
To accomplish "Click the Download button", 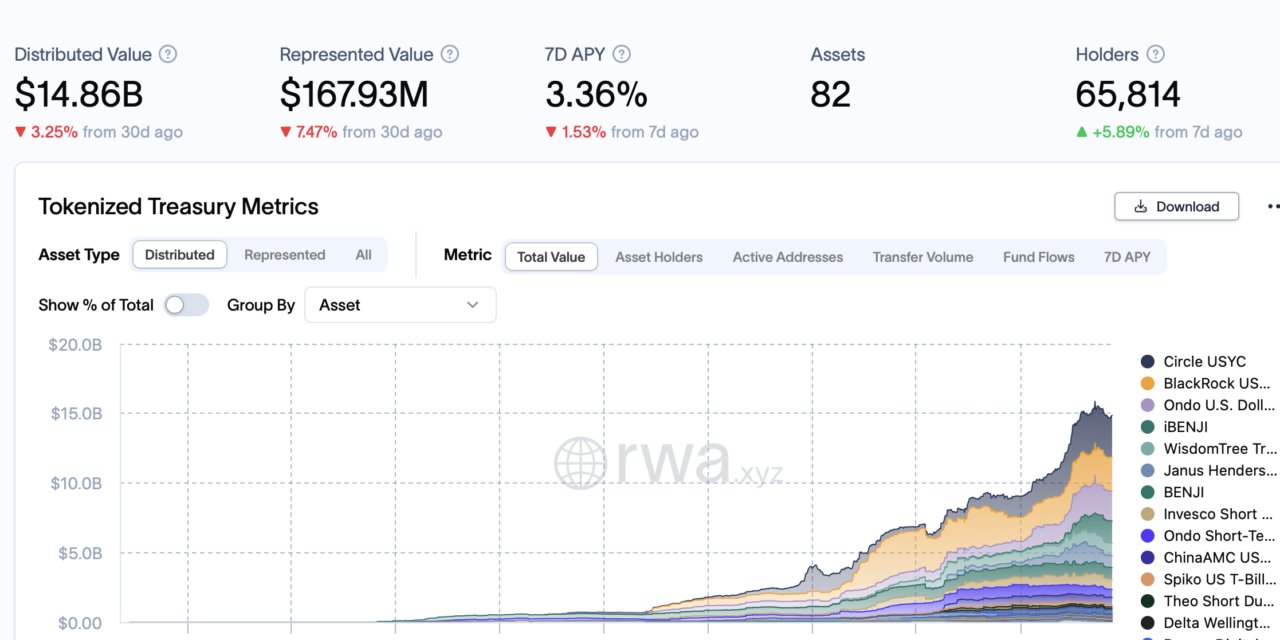I will coord(1177,207).
